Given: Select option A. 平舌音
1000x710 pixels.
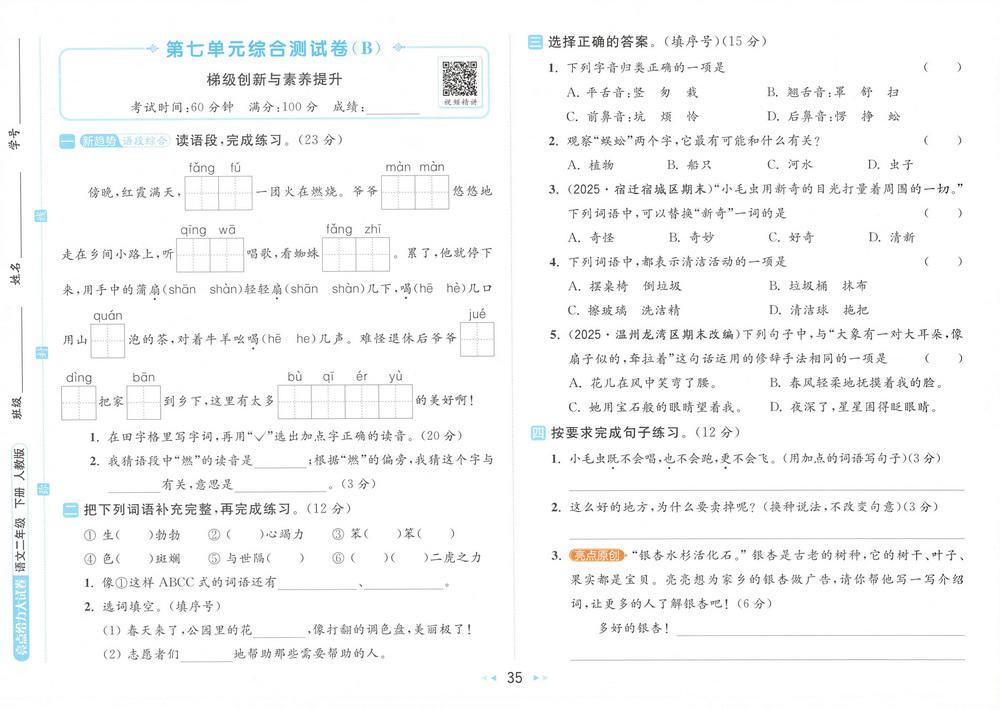Looking at the screenshot, I should [x=632, y=92].
